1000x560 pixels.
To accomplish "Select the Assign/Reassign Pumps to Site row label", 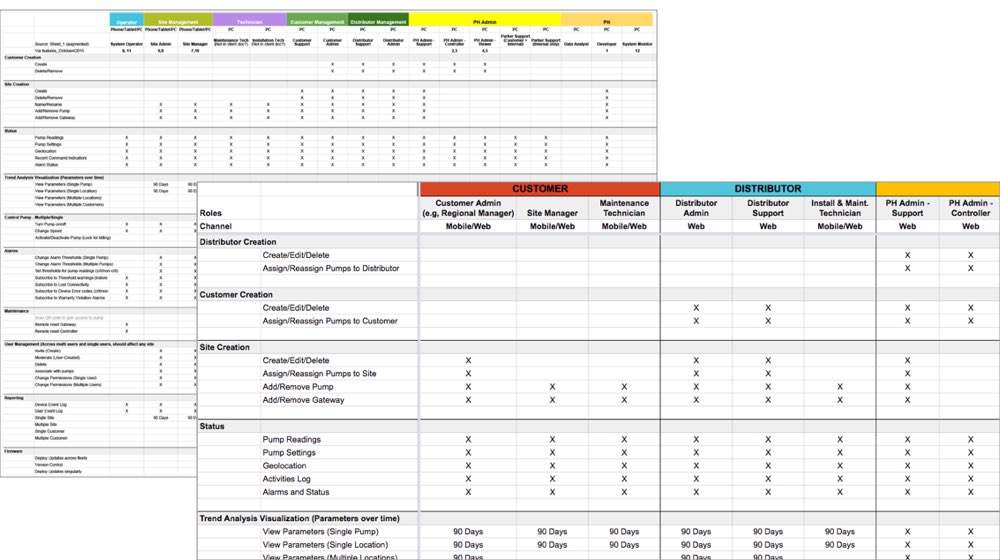I will click(x=319, y=373).
